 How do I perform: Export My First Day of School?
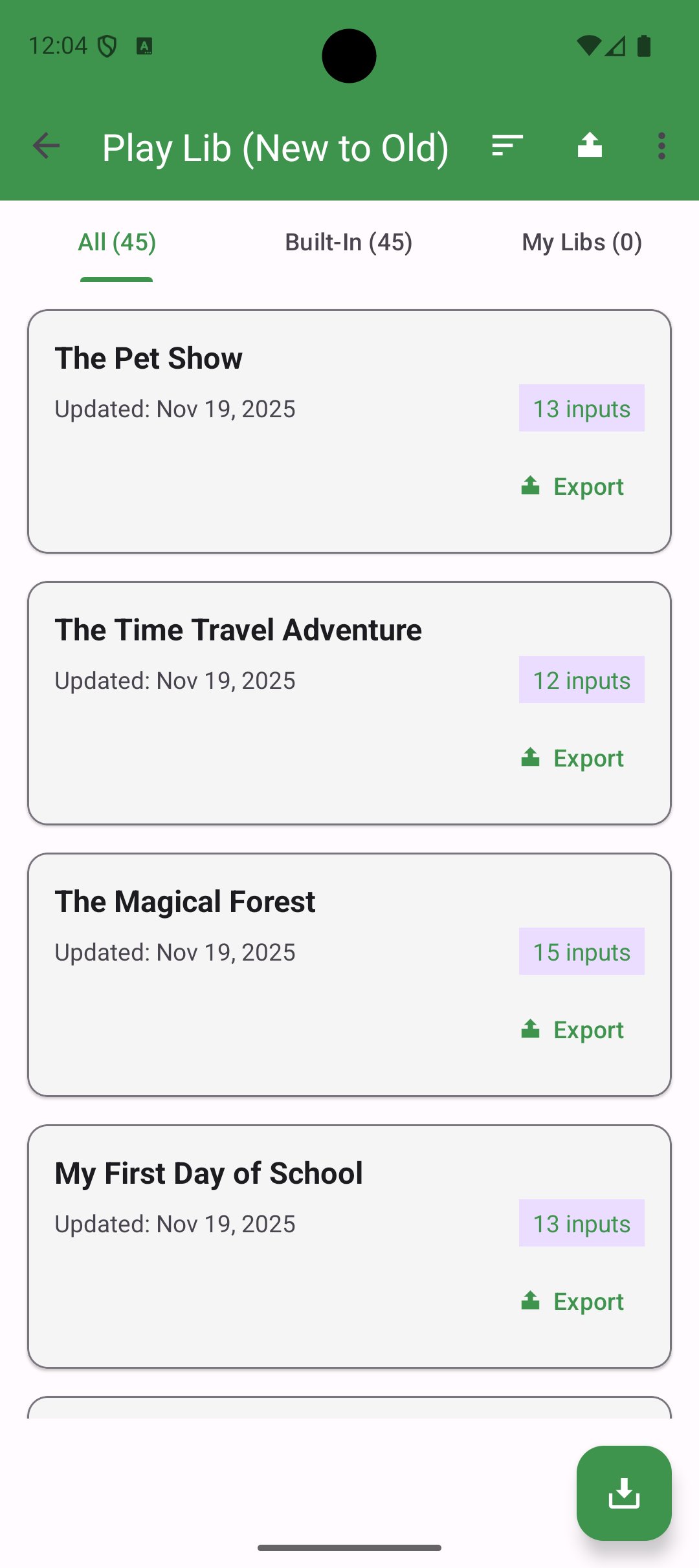(573, 1301)
